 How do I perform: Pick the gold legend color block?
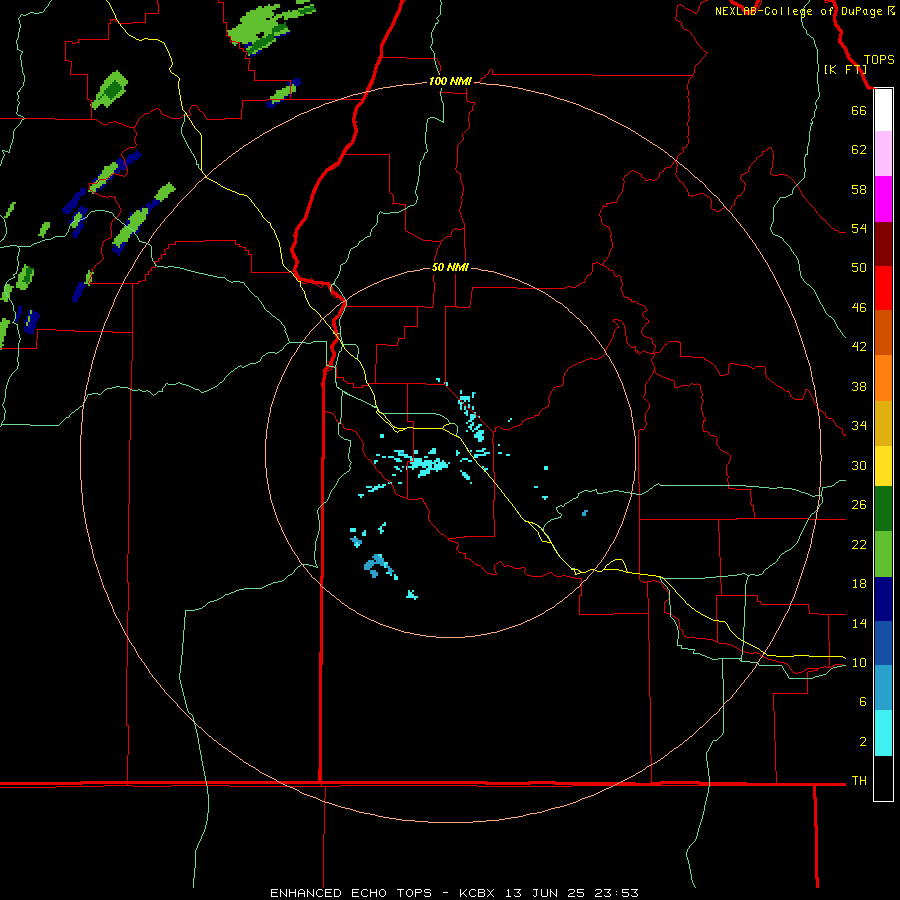click(883, 423)
